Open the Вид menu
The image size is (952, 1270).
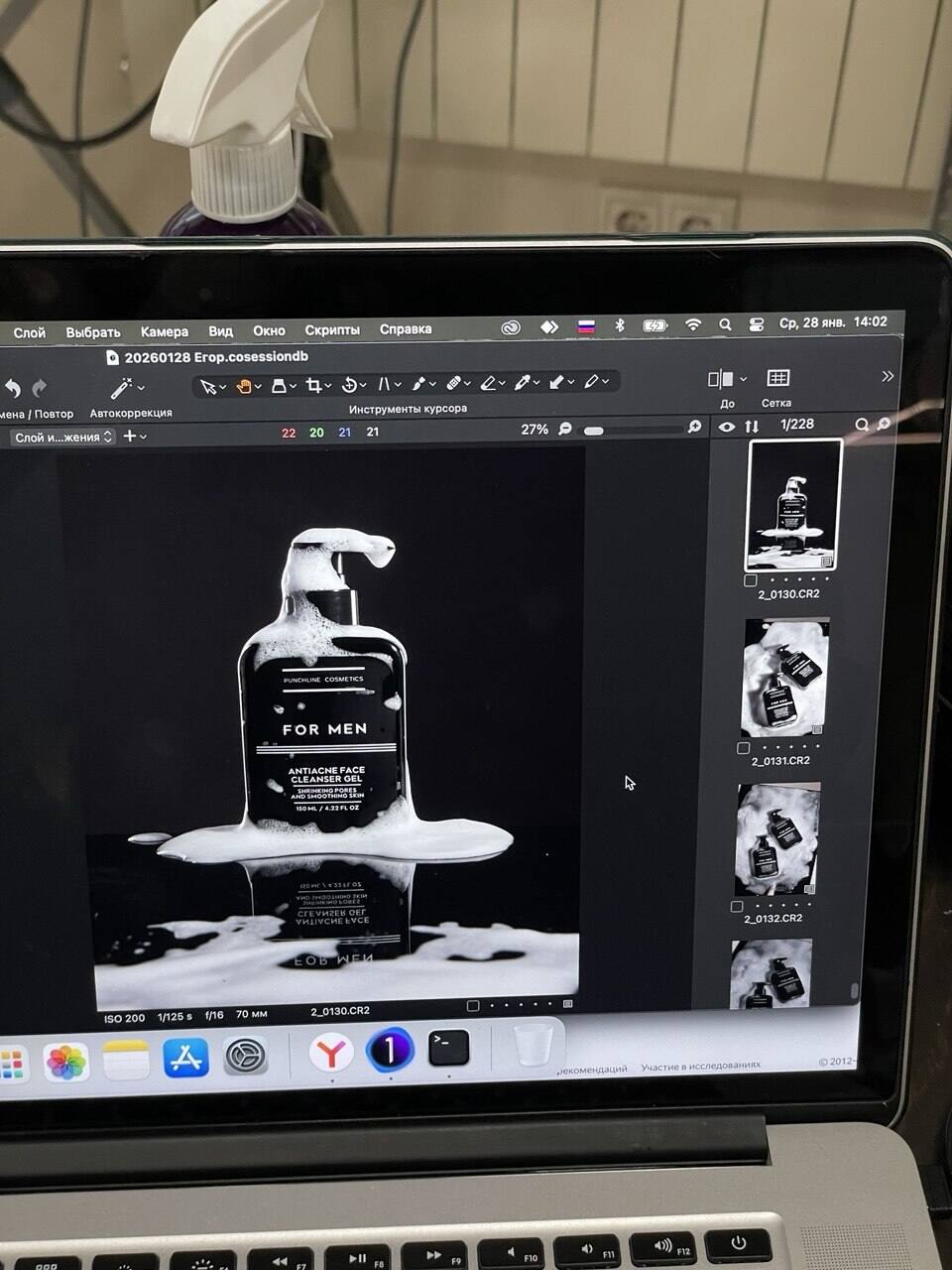tap(221, 331)
